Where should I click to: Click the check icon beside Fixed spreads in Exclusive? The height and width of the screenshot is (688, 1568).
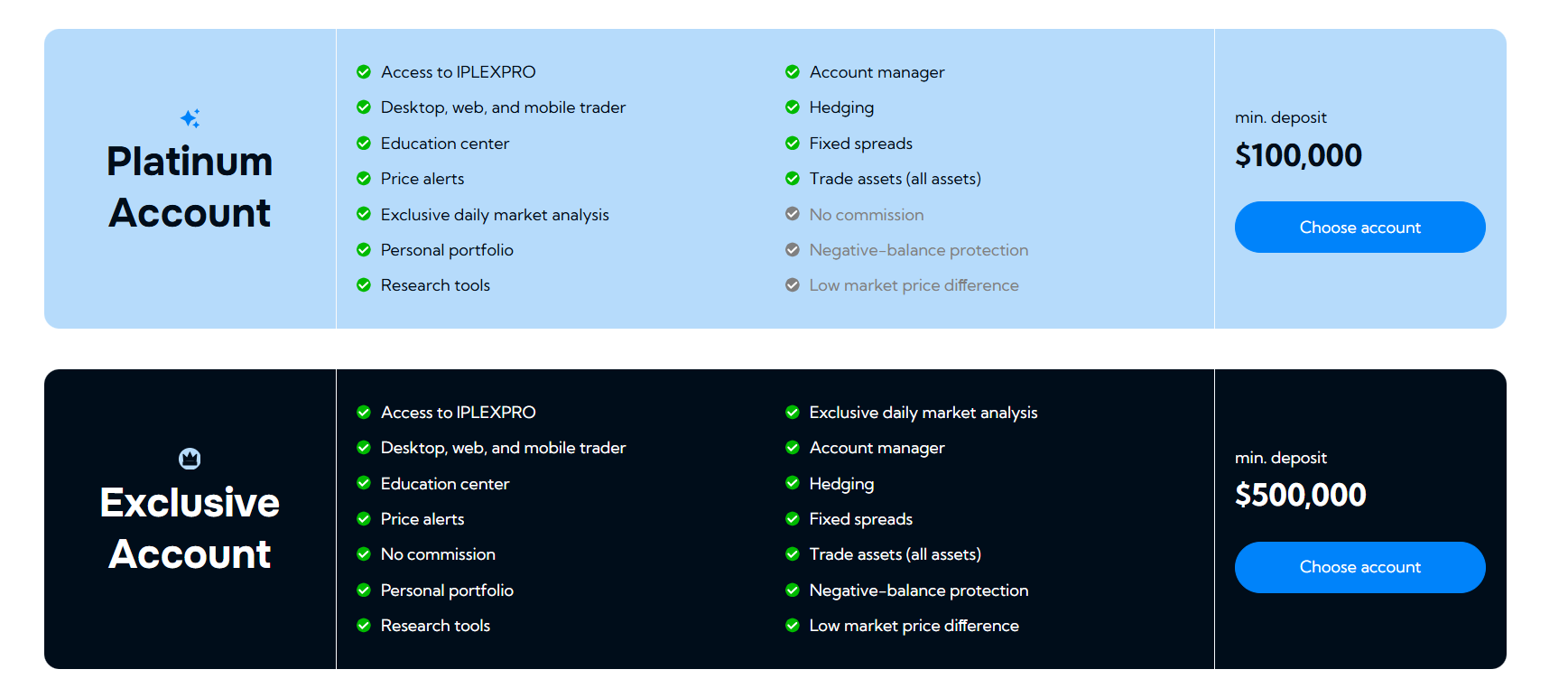pos(792,518)
